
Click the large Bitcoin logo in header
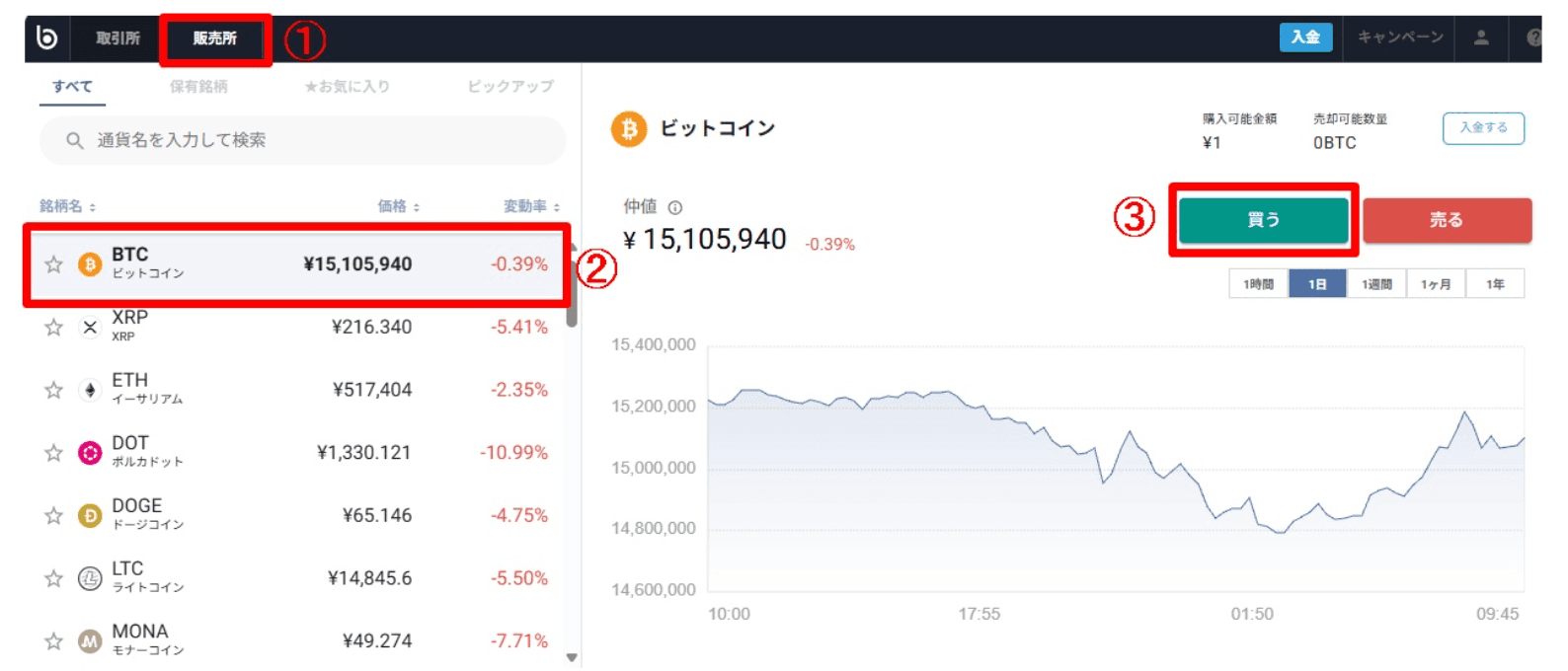tap(629, 129)
